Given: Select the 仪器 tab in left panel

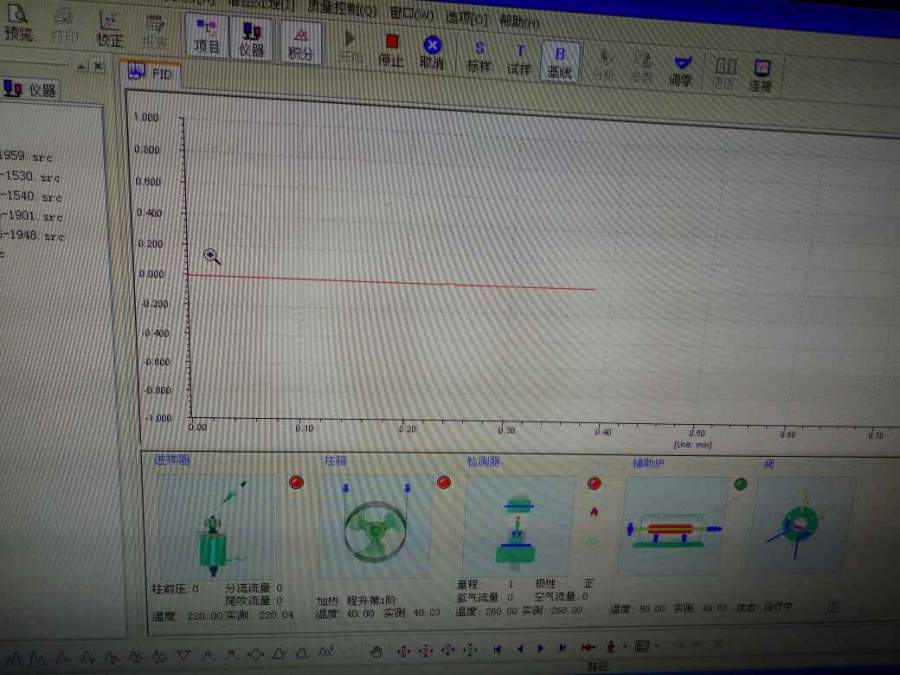Looking at the screenshot, I should (x=30, y=90).
